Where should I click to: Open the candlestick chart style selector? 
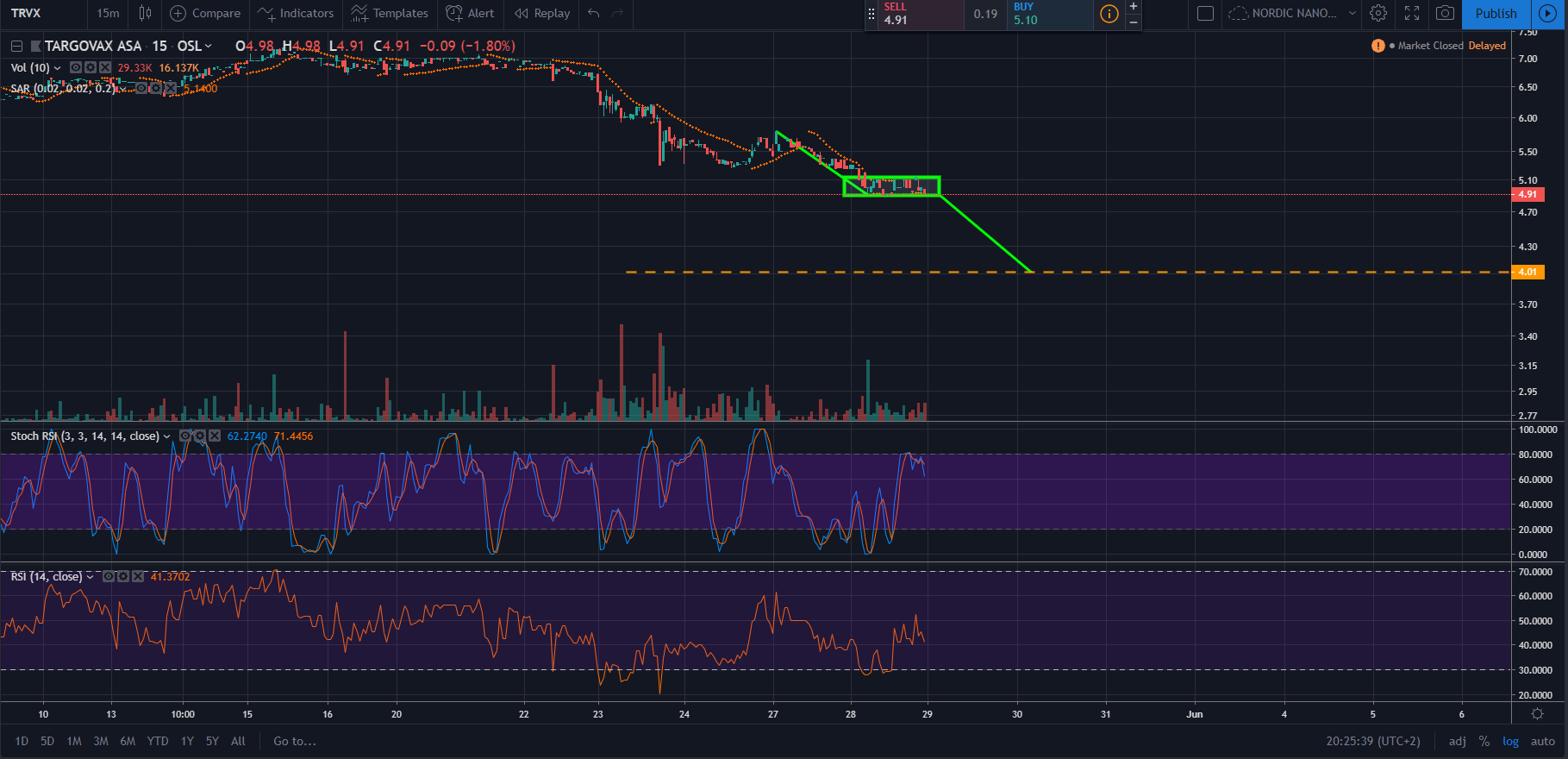point(145,13)
